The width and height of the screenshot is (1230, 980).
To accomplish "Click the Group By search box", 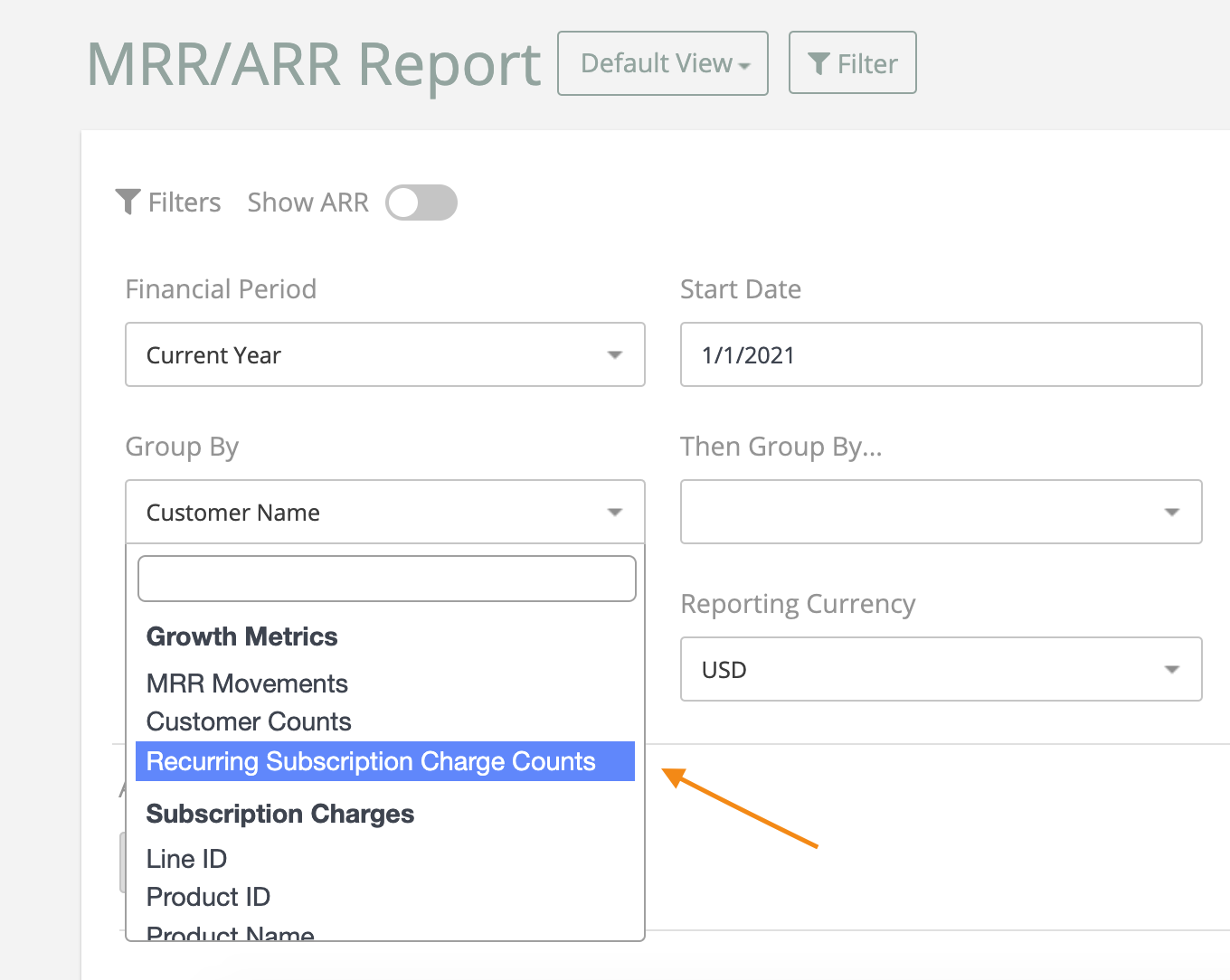I will (387, 579).
